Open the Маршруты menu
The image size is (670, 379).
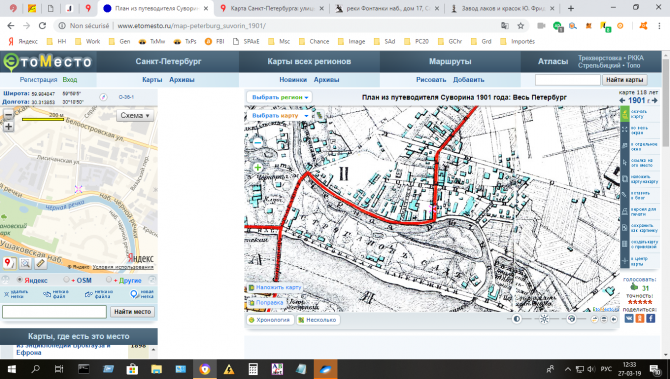pos(450,62)
